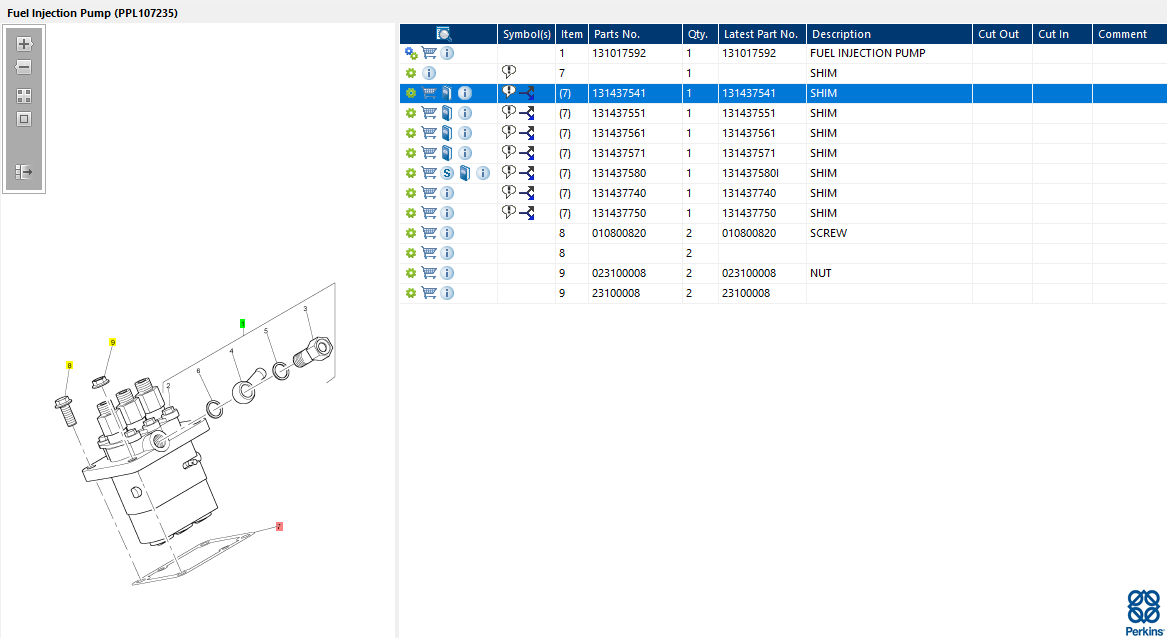
Task: Click the Comment column header
Action: coord(1129,34)
